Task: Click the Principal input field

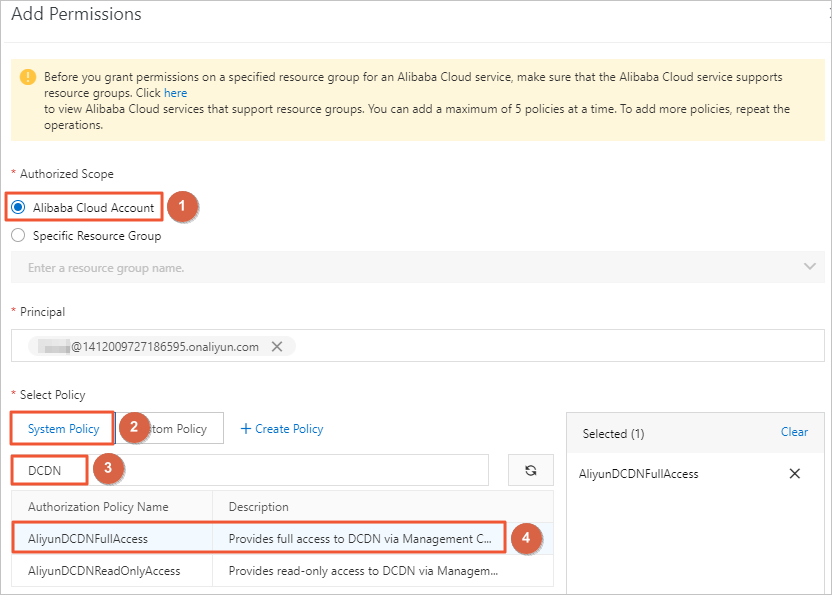Action: 550,347
